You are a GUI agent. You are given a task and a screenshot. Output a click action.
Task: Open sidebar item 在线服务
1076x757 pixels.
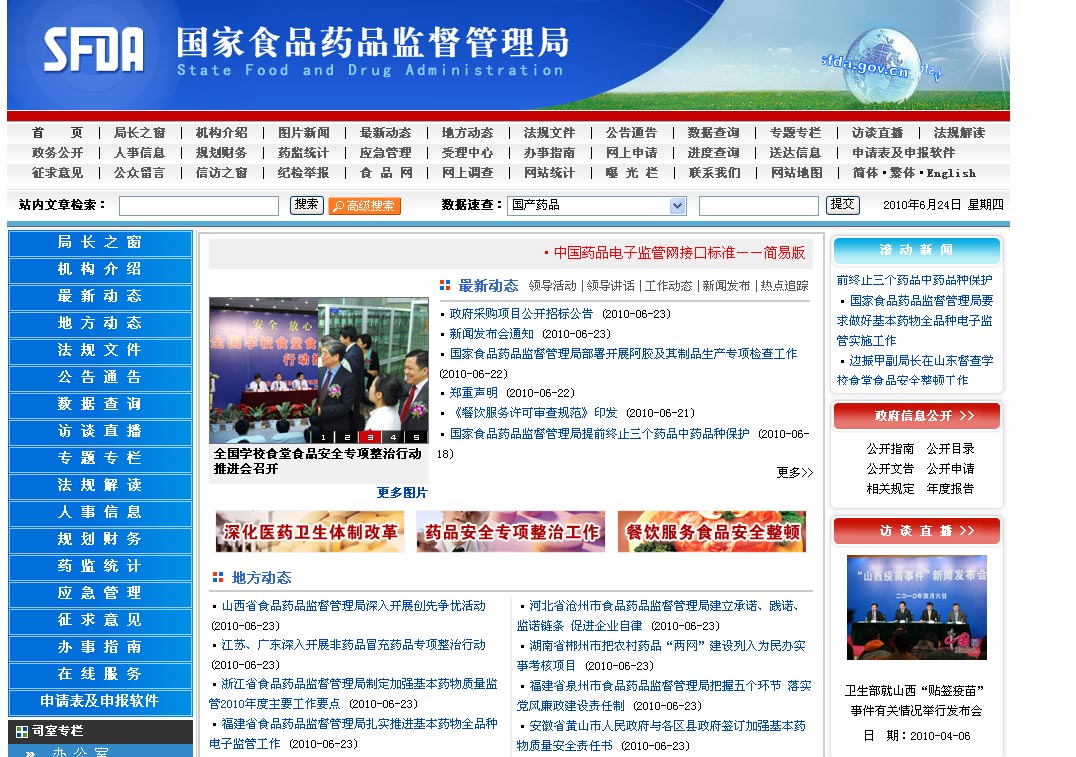click(100, 674)
